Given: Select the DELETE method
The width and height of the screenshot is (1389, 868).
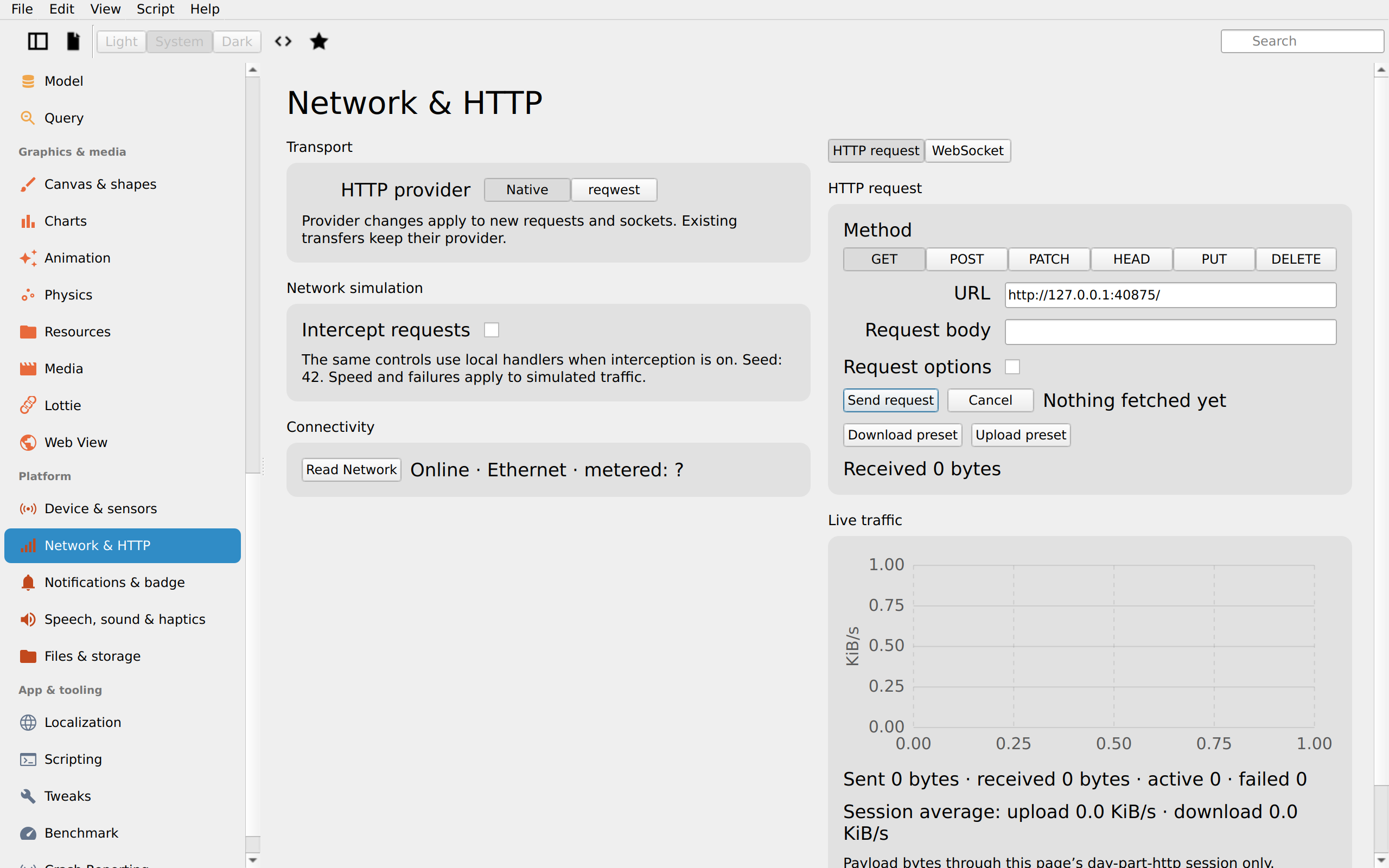Looking at the screenshot, I should pyautogui.click(x=1296, y=259).
